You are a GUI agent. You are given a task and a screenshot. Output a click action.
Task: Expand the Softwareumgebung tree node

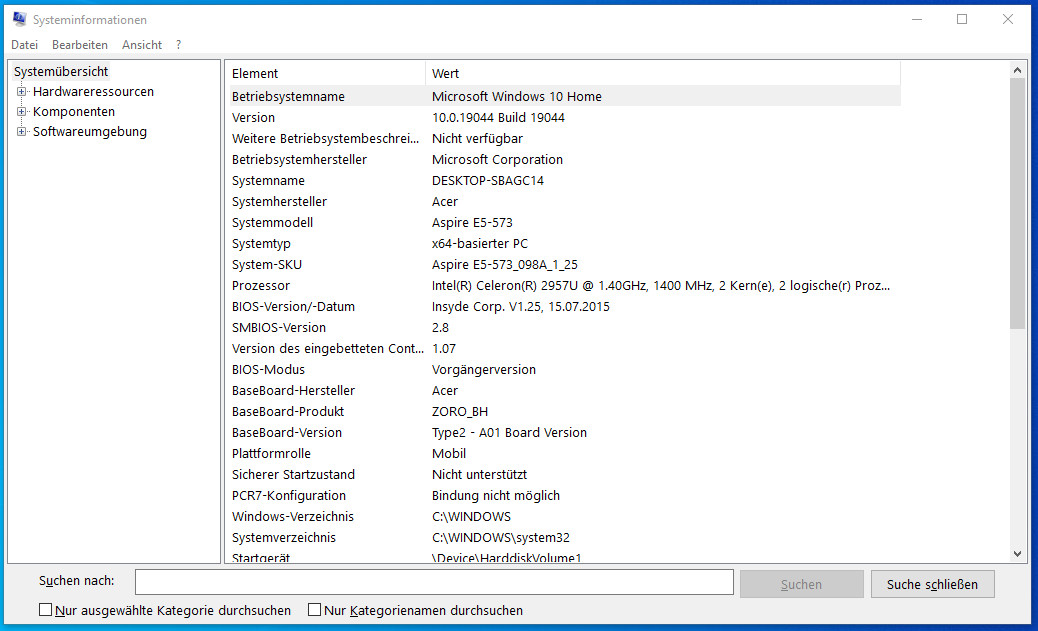(22, 131)
